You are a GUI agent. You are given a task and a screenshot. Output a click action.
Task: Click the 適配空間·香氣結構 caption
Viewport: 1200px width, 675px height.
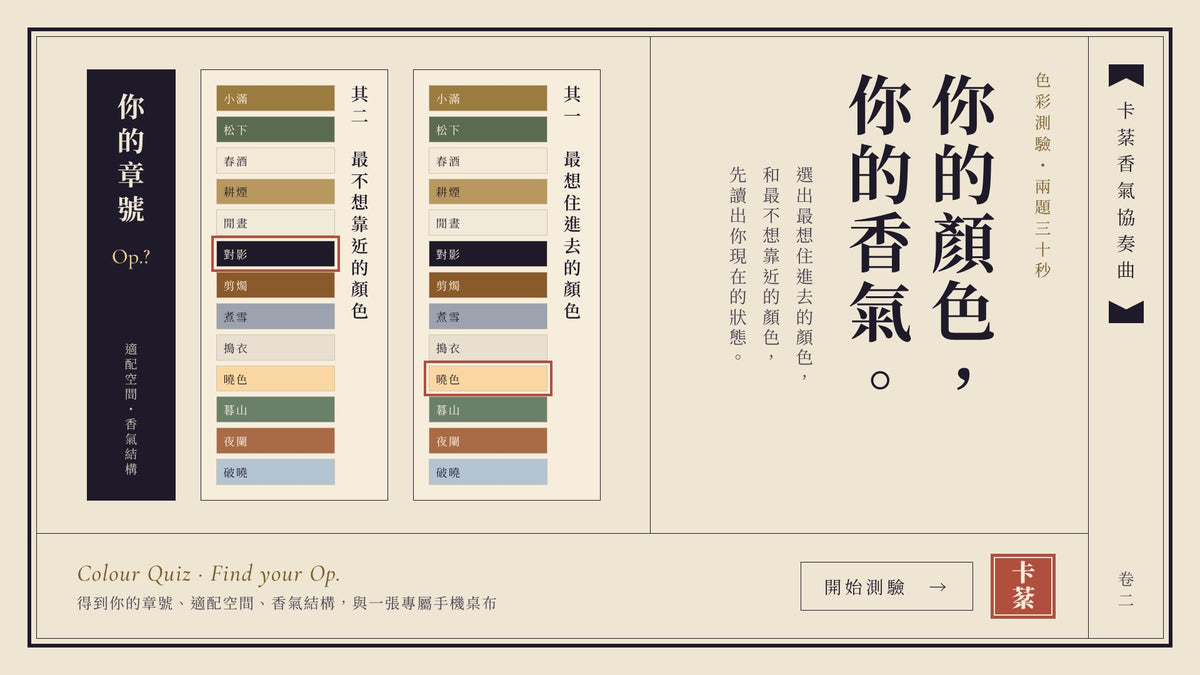pos(131,408)
